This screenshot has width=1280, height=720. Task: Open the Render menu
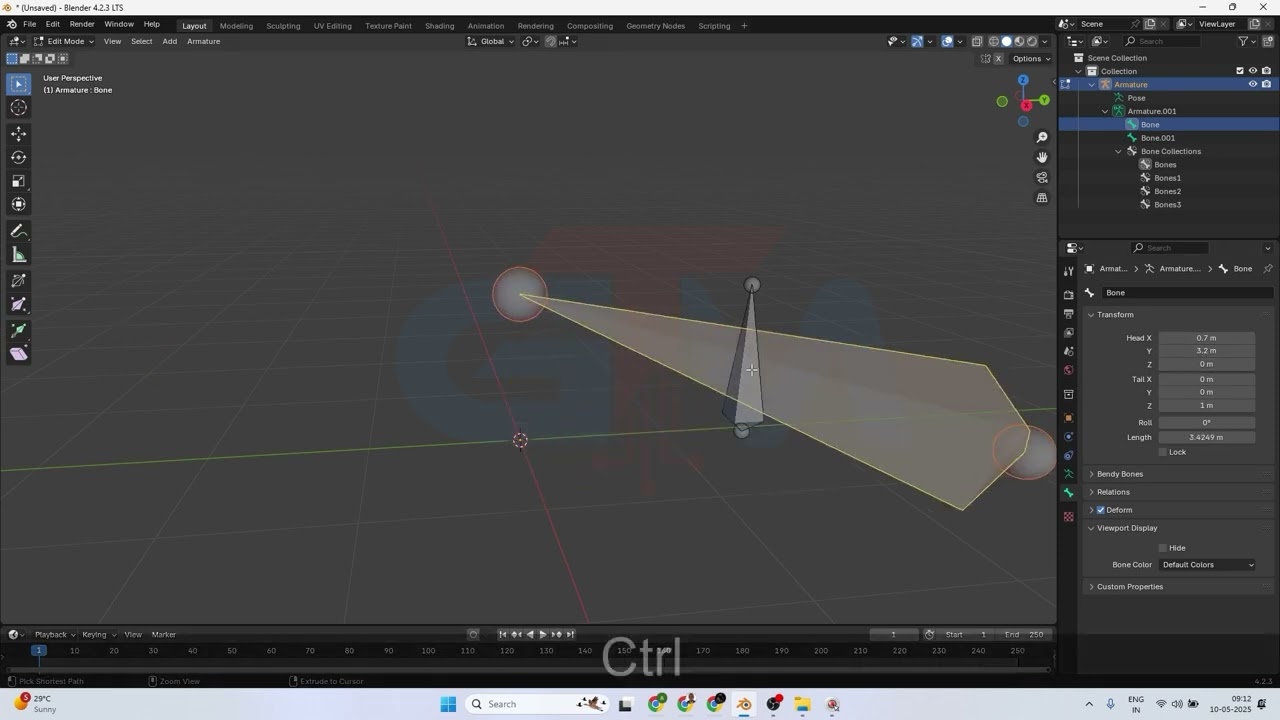coord(82,25)
